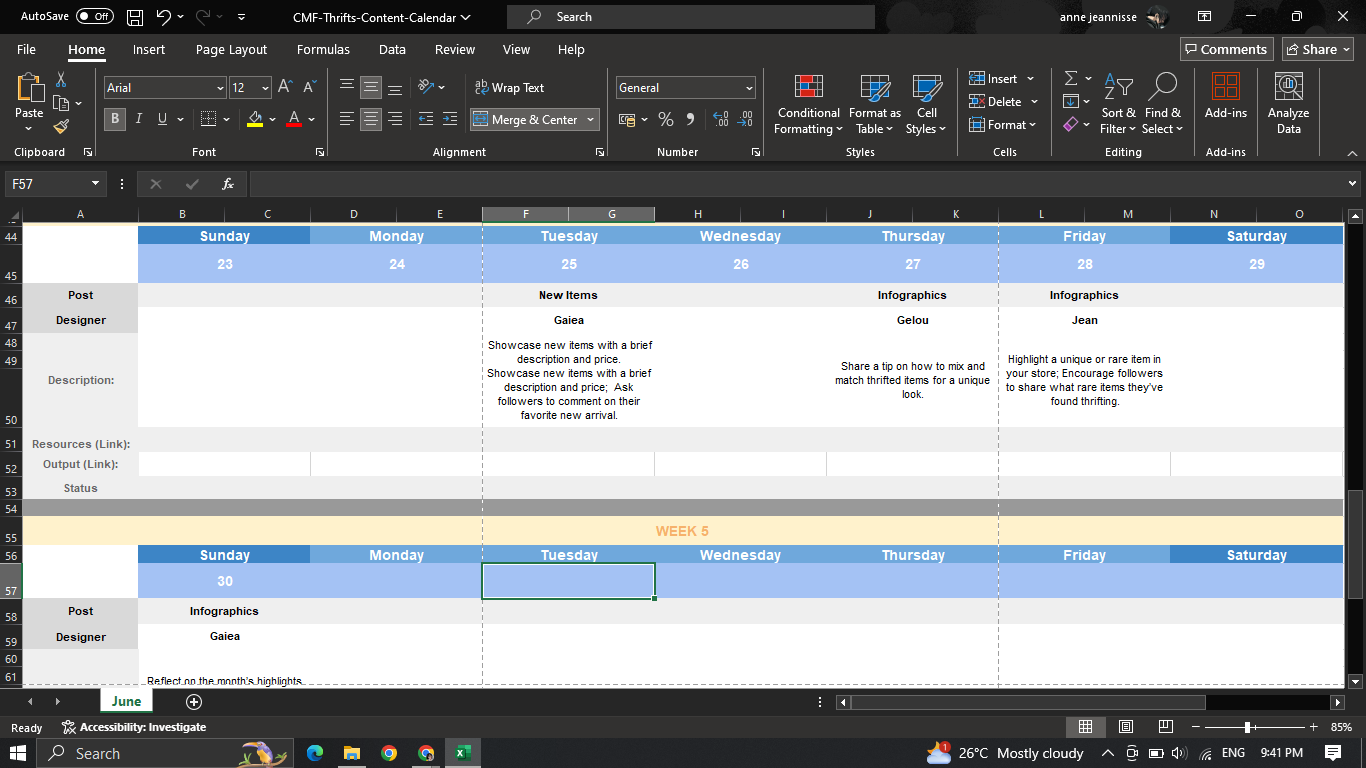Open Cell Styles gallery
Image resolution: width=1366 pixels, height=768 pixels.
tap(927, 104)
